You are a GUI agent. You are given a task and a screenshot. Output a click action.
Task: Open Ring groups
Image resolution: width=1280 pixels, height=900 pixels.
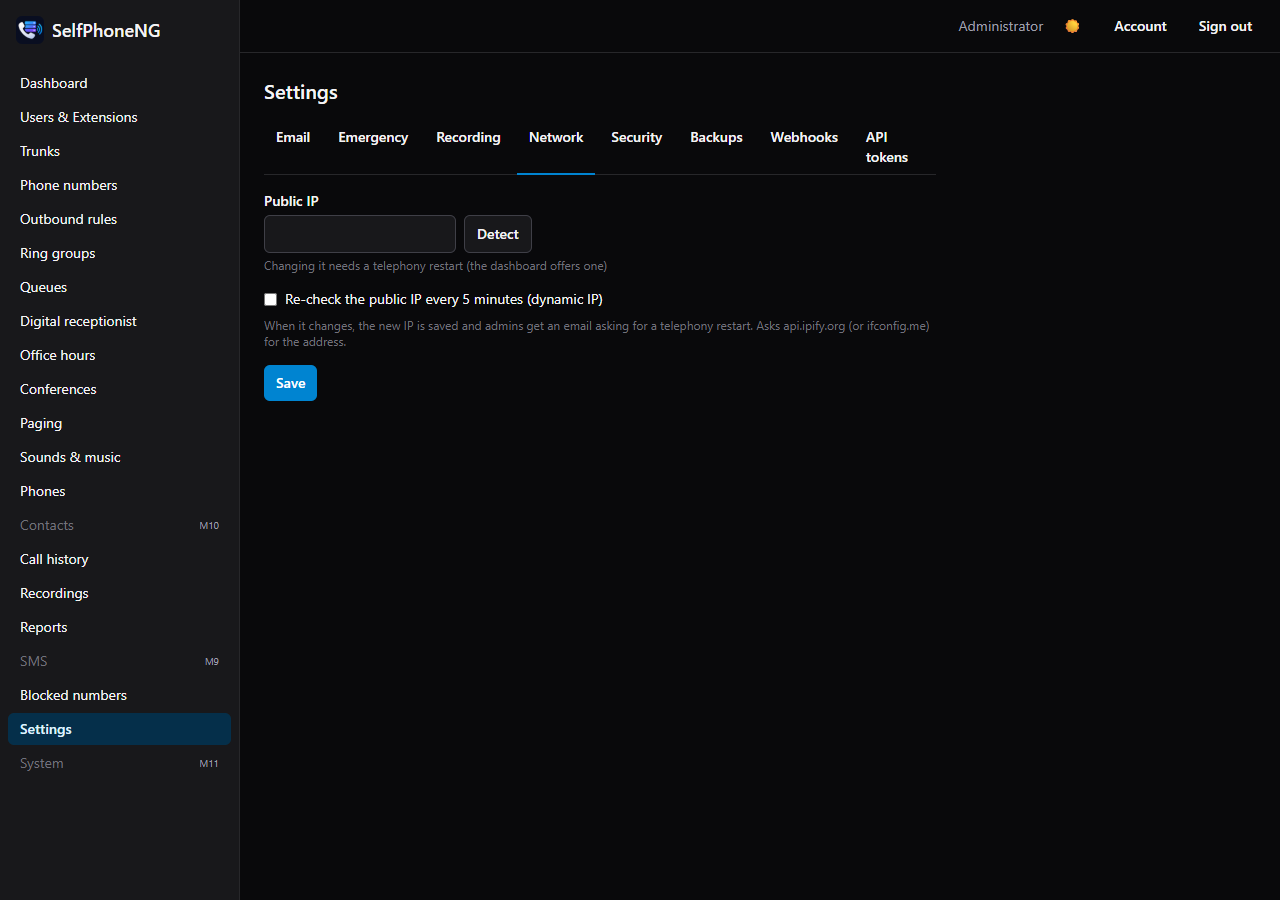point(119,253)
